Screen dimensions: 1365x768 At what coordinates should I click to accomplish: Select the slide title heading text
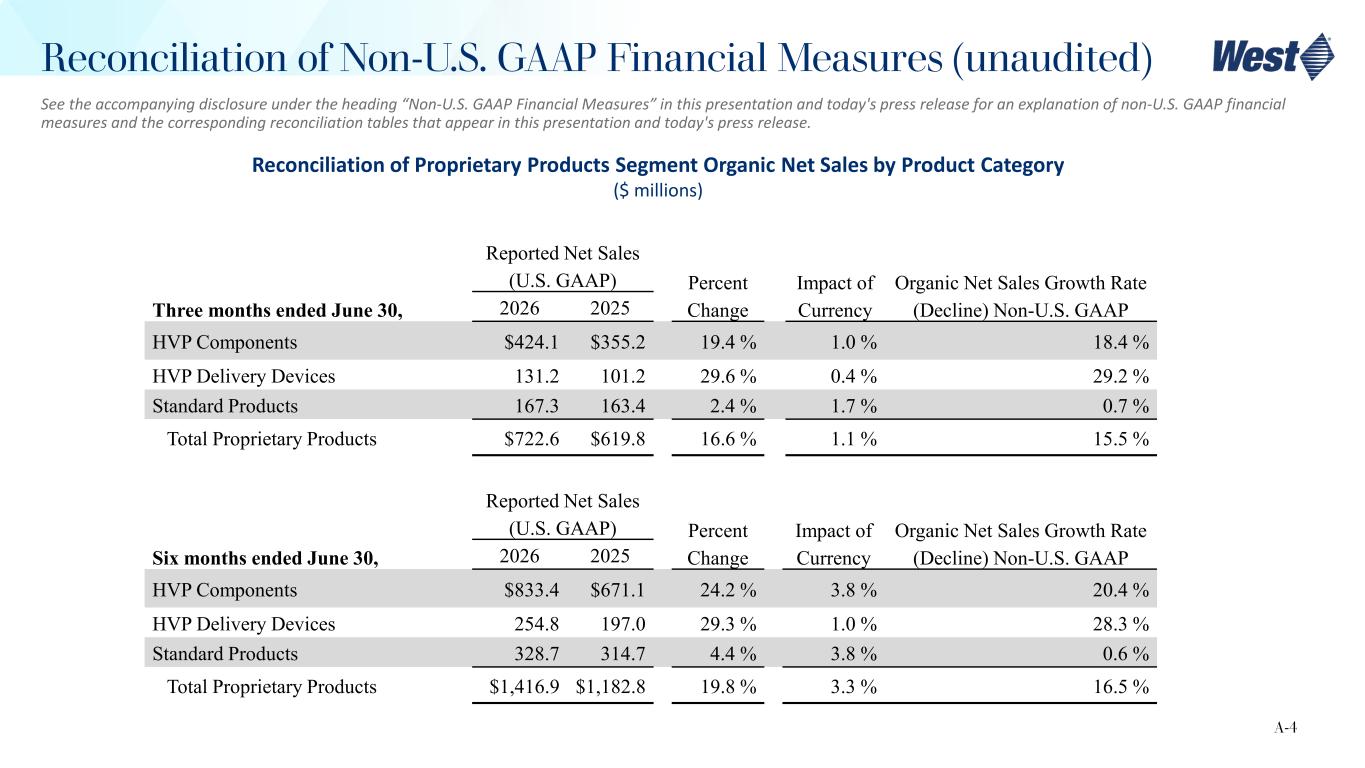tap(596, 57)
